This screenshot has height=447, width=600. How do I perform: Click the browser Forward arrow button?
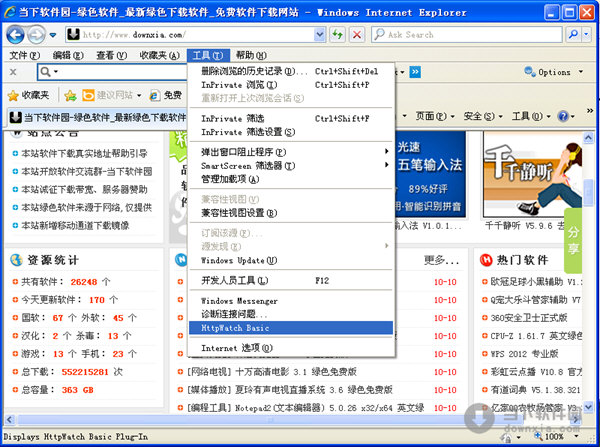(x=37, y=35)
